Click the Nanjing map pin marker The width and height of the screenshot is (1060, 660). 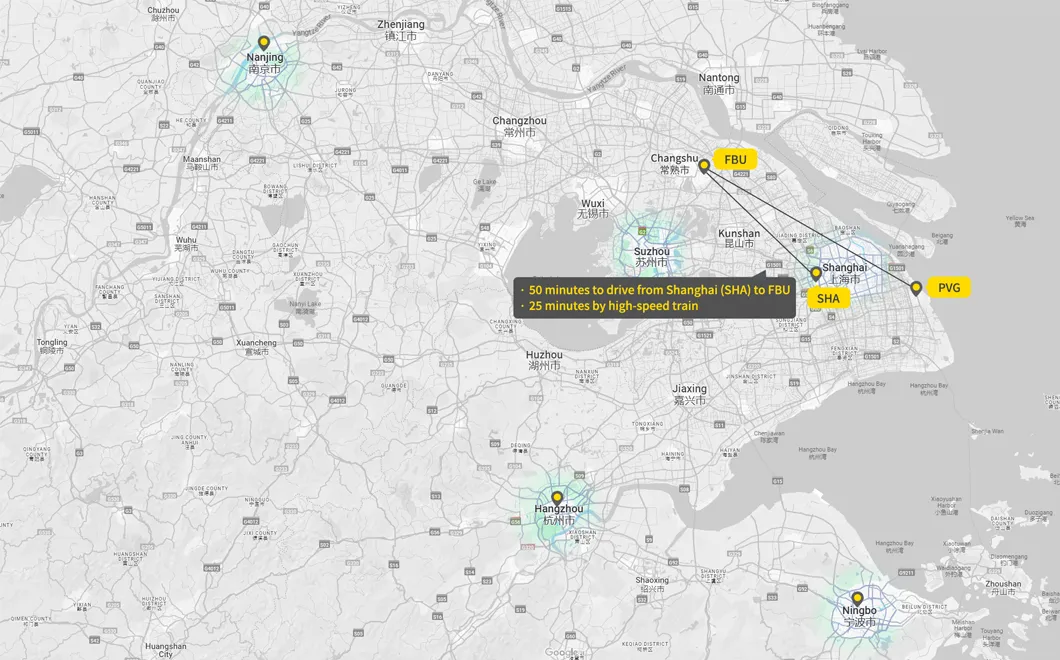(264, 43)
